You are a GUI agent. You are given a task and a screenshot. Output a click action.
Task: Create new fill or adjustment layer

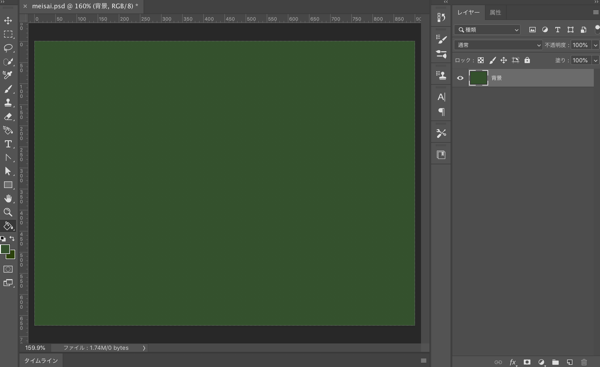(x=541, y=362)
